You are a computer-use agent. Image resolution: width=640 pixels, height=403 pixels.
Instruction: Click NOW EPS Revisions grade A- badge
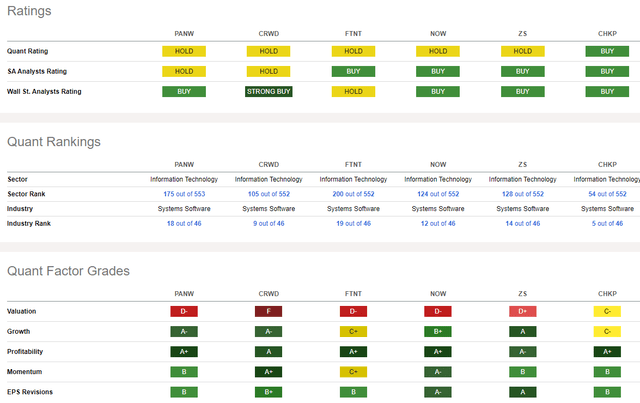coord(438,392)
